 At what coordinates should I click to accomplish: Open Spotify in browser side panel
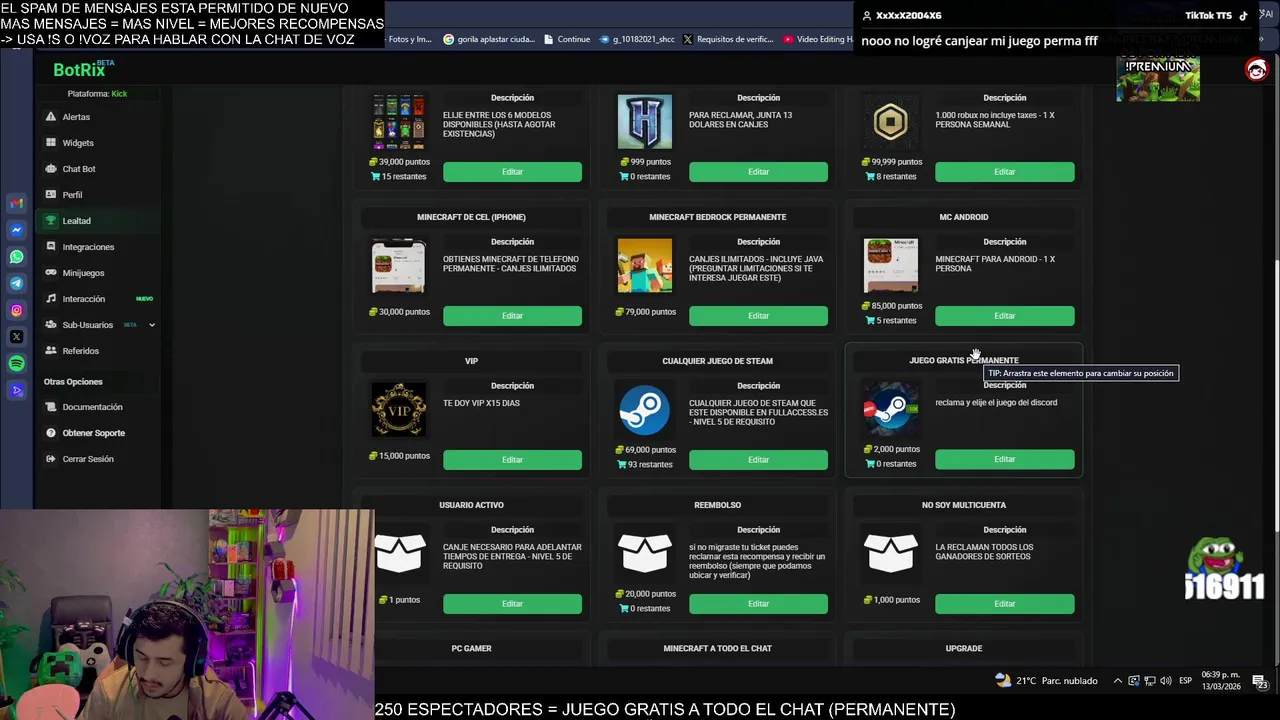point(16,364)
